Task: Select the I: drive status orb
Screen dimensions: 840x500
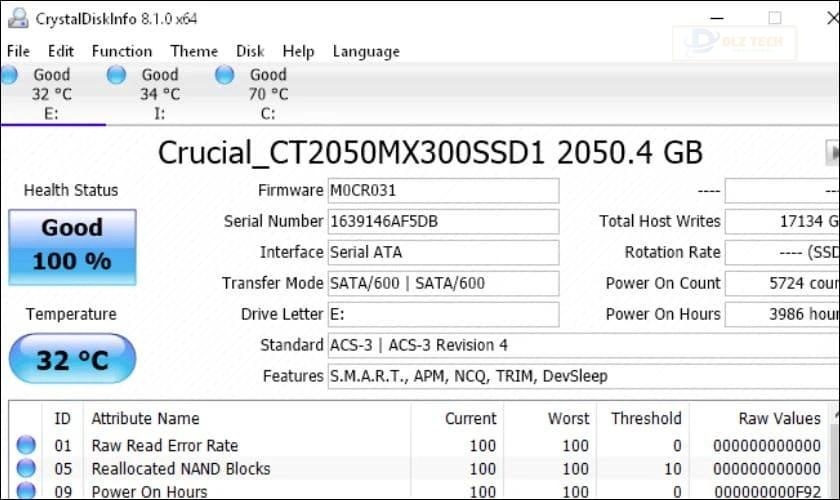Action: tap(117, 75)
